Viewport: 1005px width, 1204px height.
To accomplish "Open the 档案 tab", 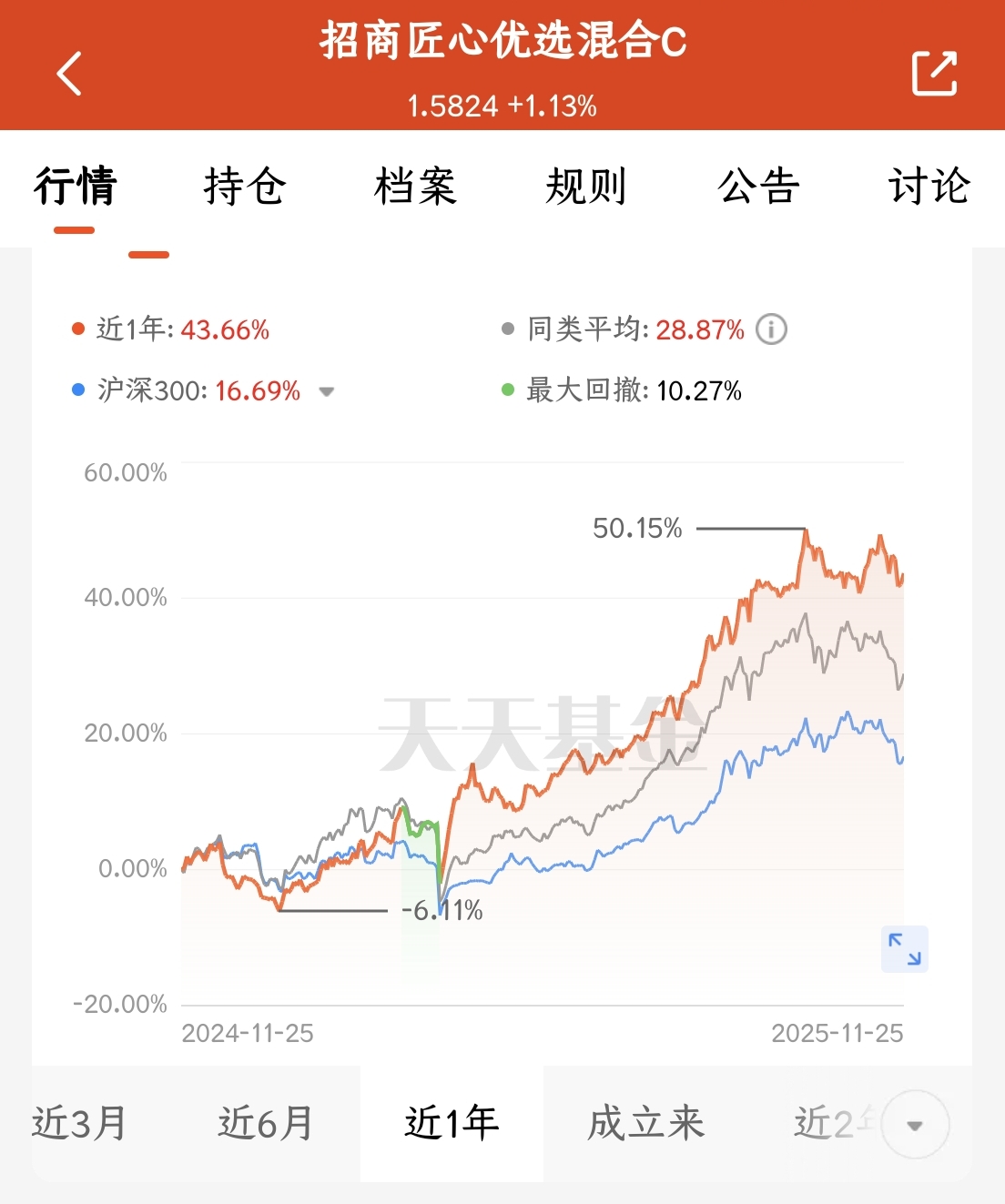I will [415, 187].
